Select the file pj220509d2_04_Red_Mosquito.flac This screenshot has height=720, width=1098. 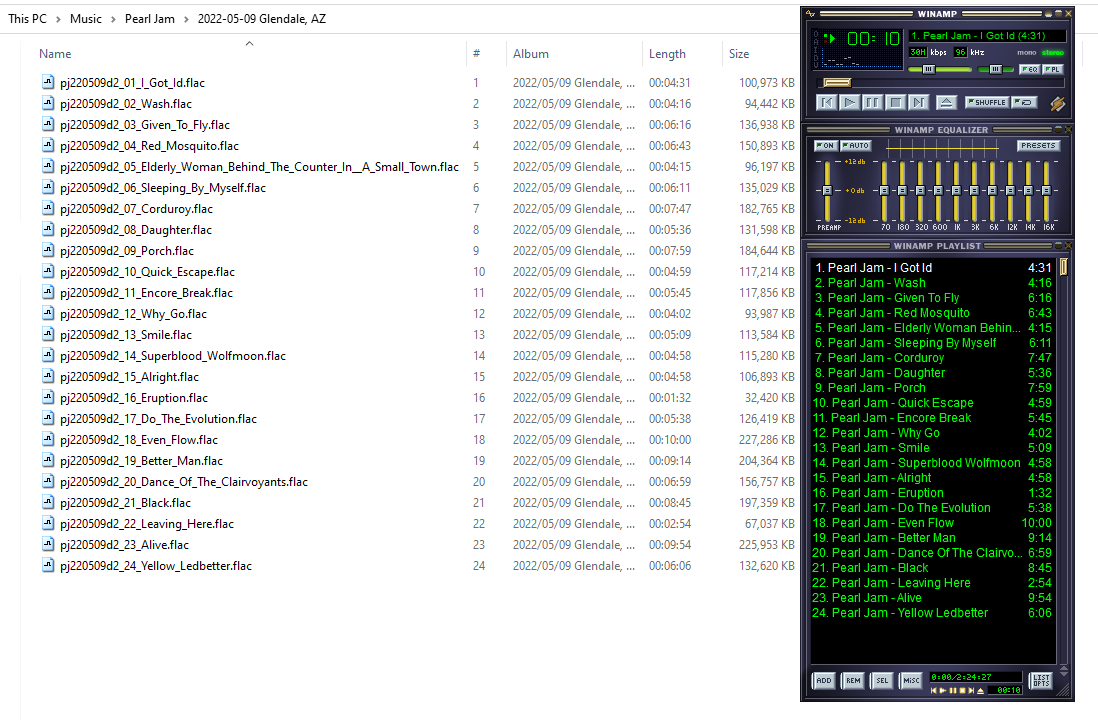coord(149,146)
